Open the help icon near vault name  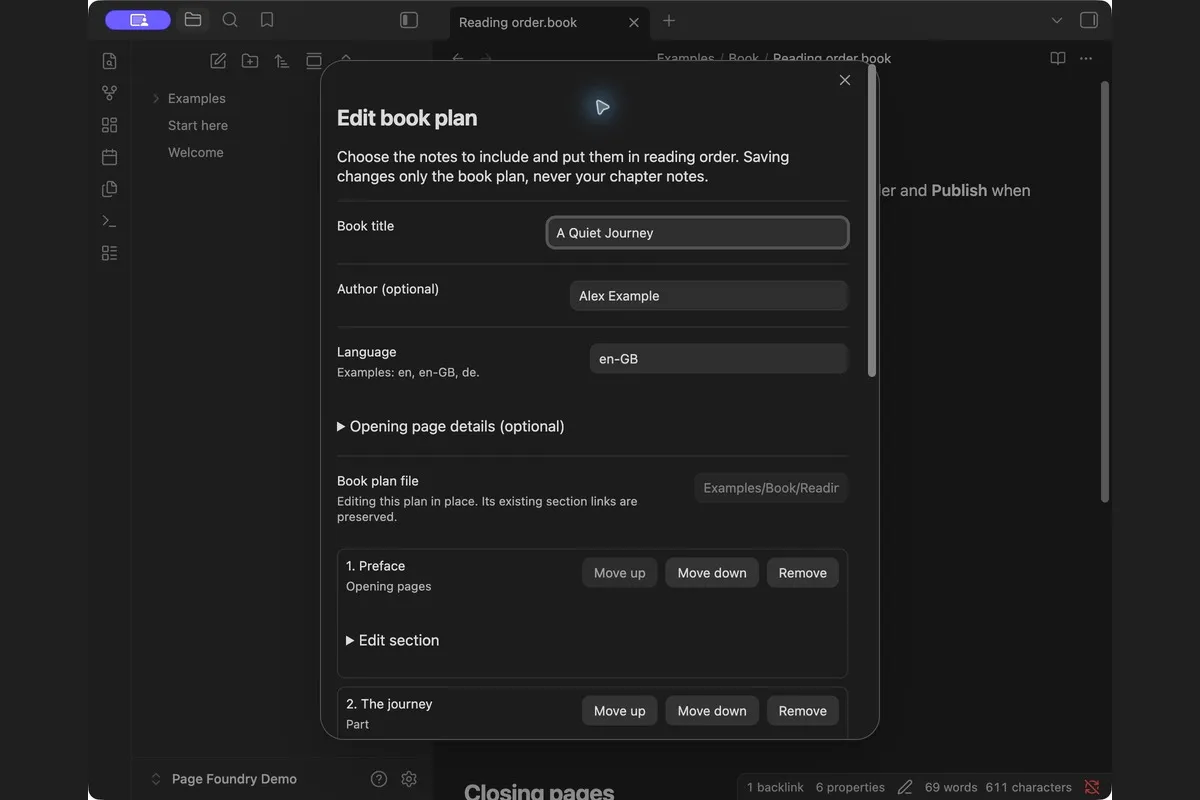tap(379, 779)
